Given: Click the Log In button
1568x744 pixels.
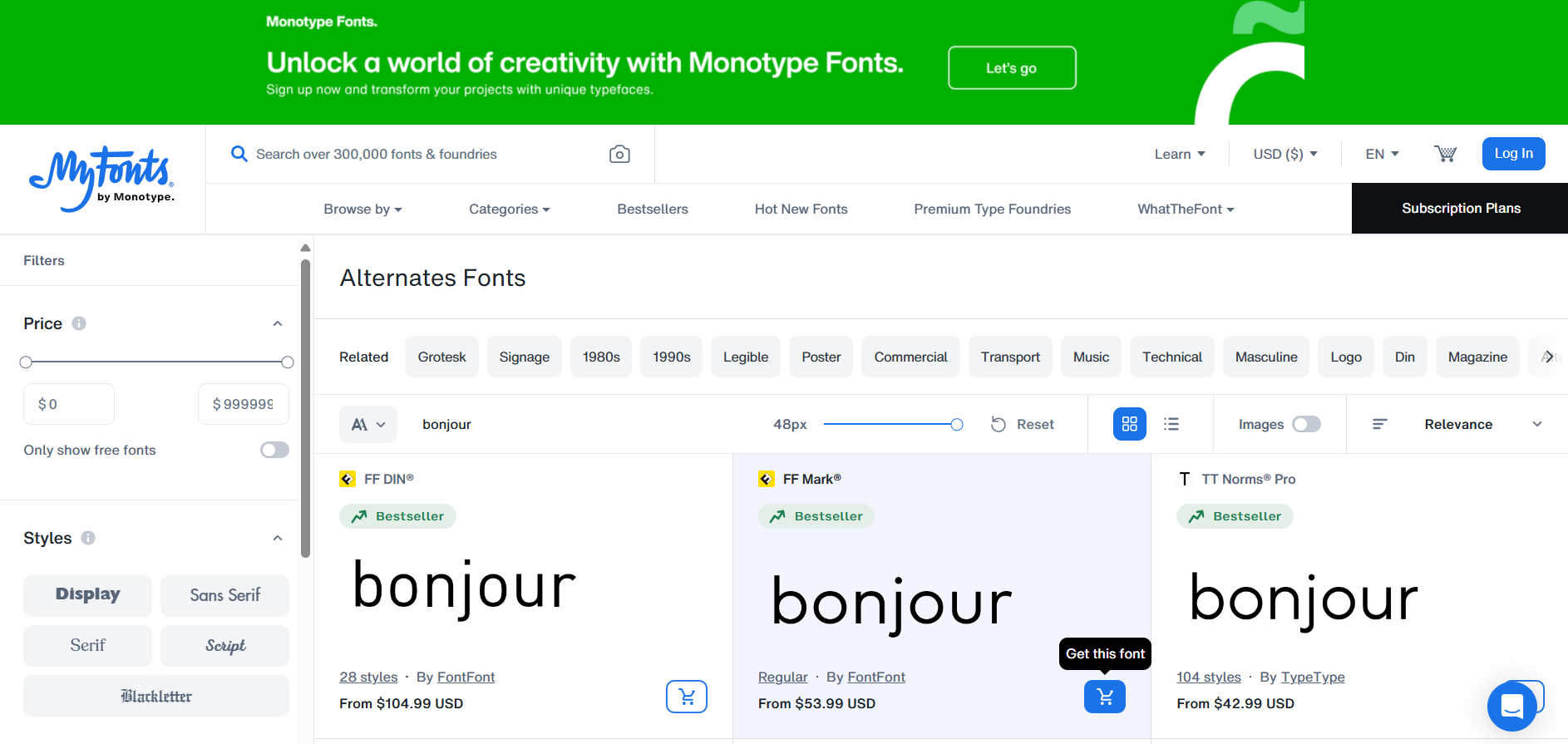Looking at the screenshot, I should pyautogui.click(x=1513, y=154).
